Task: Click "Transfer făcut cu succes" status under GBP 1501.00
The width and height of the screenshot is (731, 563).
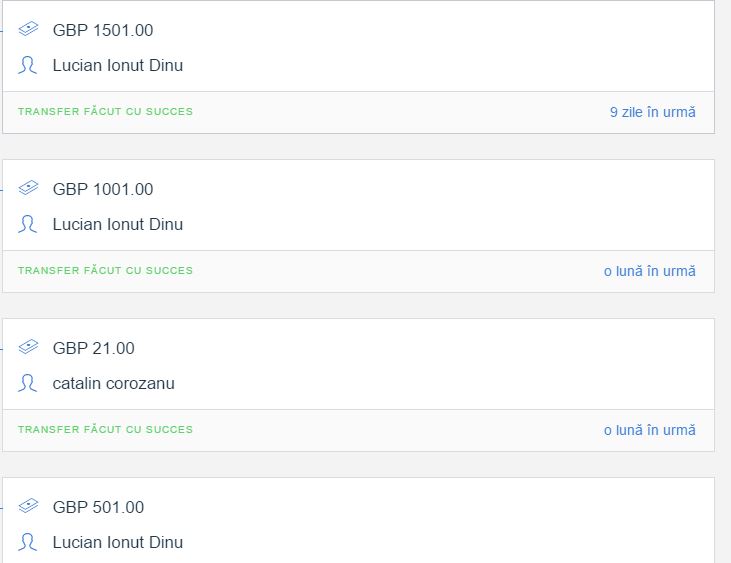Action: coord(105,112)
